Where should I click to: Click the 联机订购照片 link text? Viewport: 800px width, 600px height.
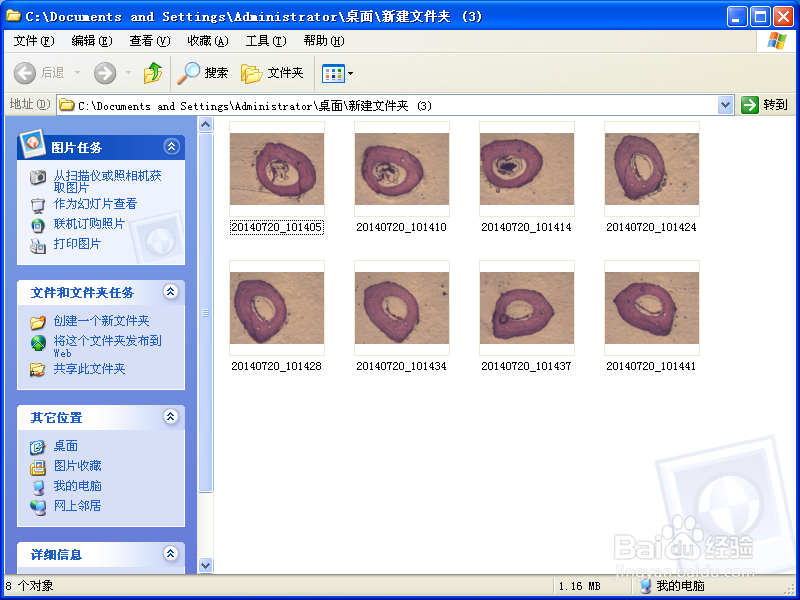click(x=89, y=224)
